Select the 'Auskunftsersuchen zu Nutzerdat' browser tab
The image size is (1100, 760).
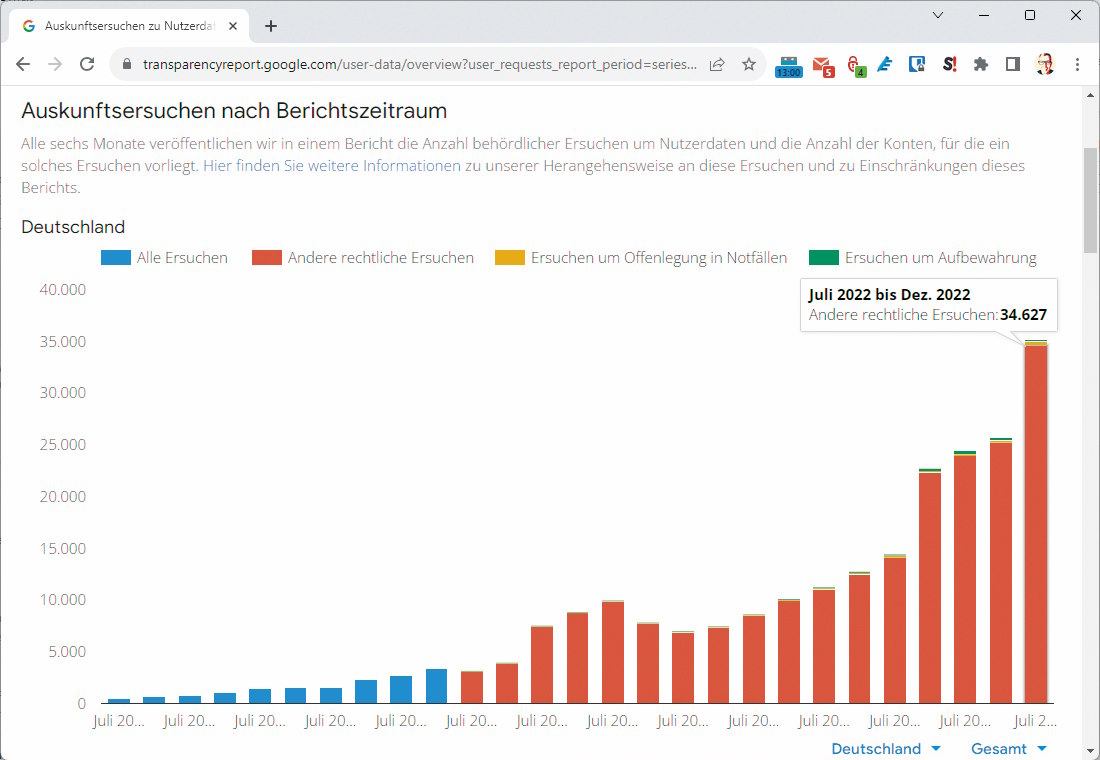pyautogui.click(x=130, y=26)
